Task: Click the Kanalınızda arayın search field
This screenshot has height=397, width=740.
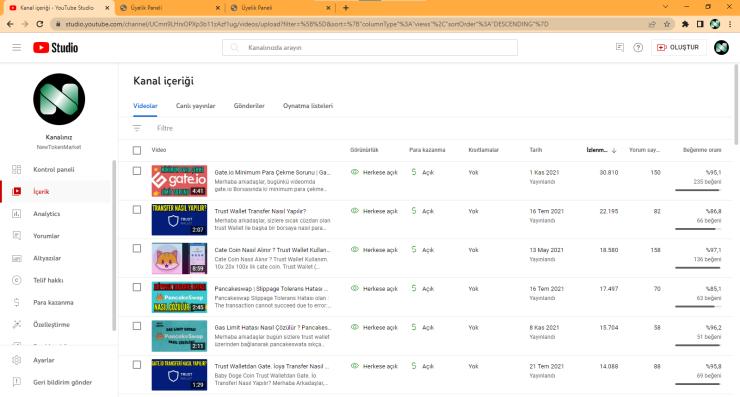Action: pos(370,47)
